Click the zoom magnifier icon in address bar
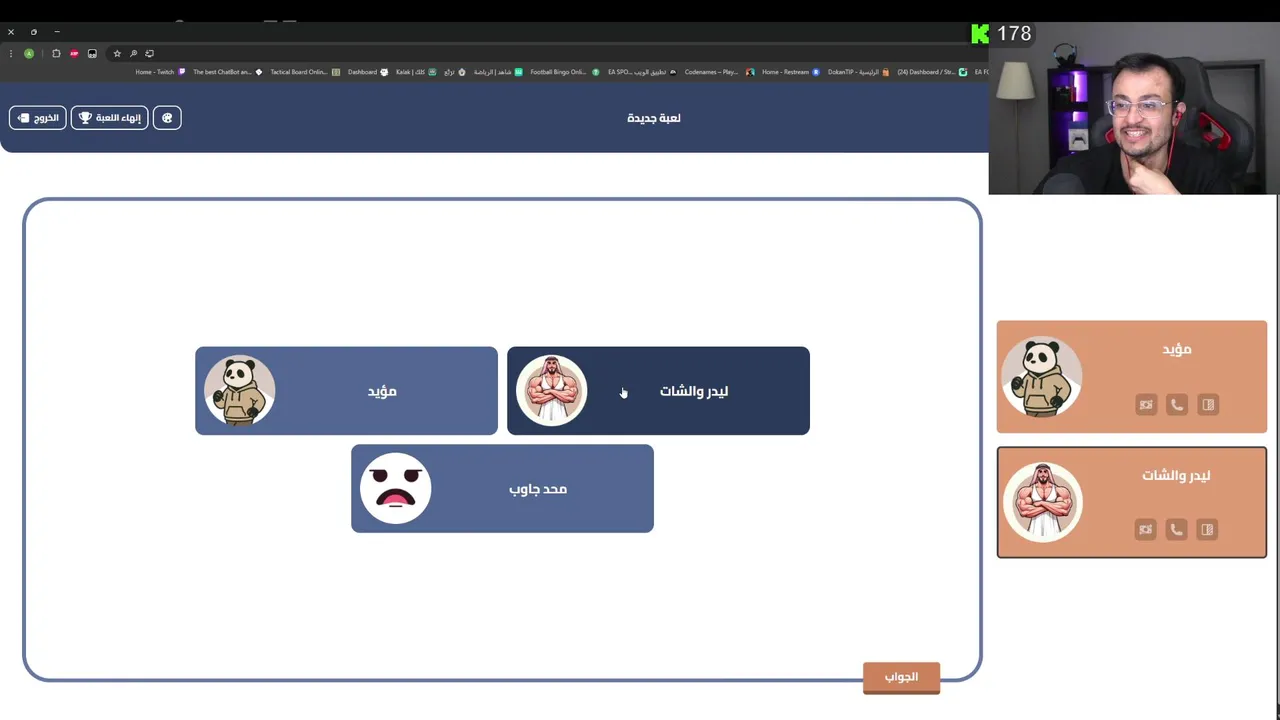 point(133,54)
